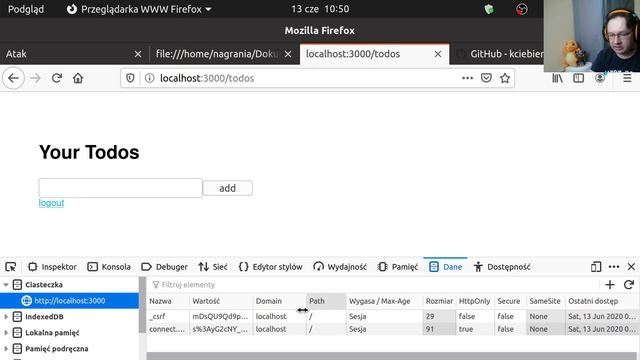This screenshot has height=360, width=640.
Task: Focus the Filtruj elementy filter field
Action: pos(376,284)
